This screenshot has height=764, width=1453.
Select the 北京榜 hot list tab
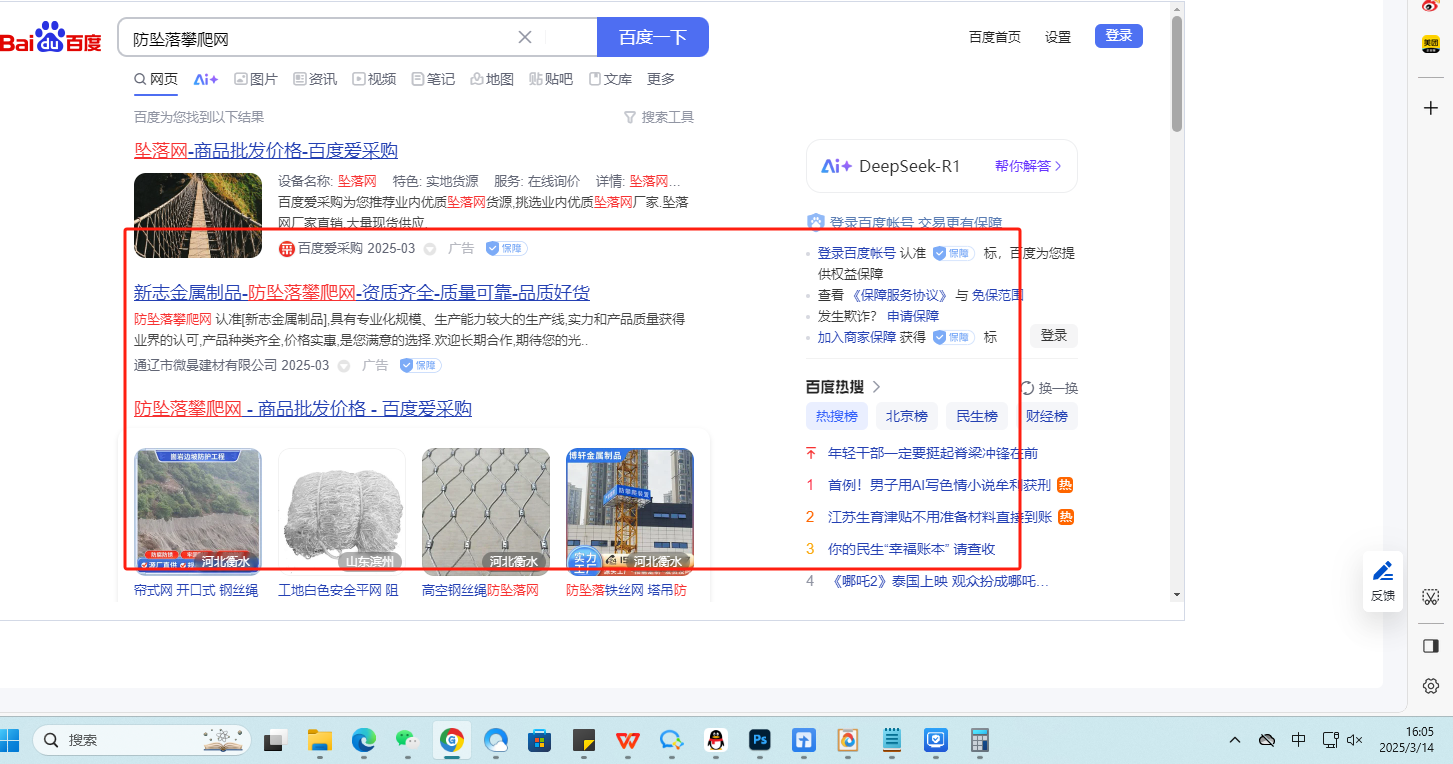click(x=908, y=416)
